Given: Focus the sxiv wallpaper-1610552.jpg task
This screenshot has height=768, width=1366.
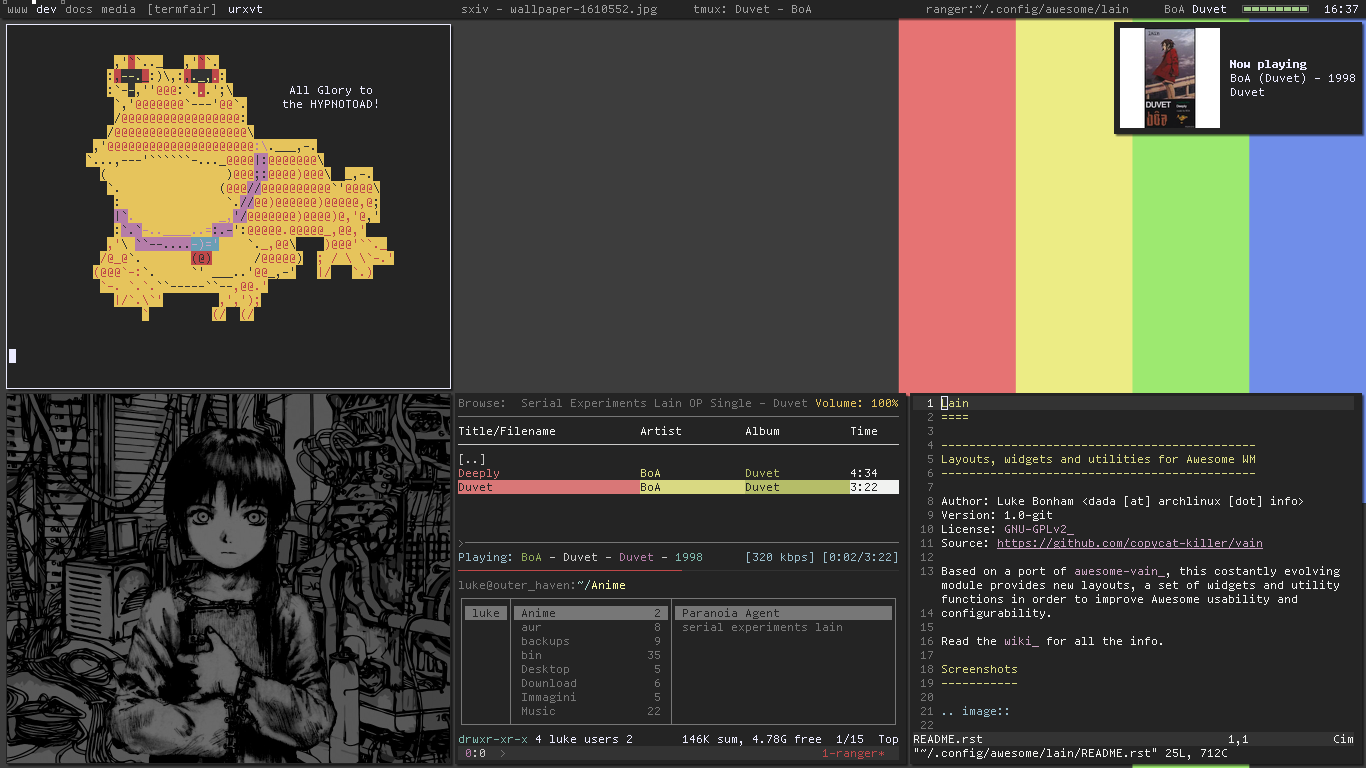Looking at the screenshot, I should (x=559, y=9).
